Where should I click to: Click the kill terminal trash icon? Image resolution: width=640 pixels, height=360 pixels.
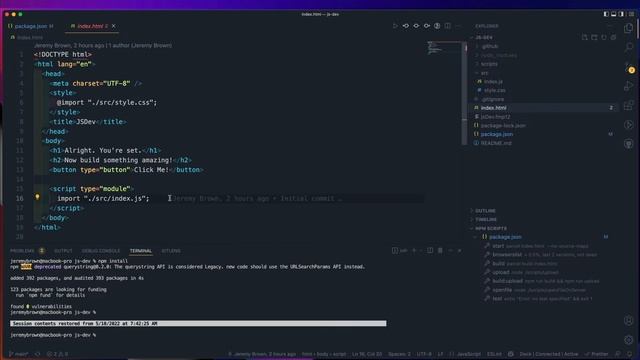pyautogui.click(x=440, y=250)
